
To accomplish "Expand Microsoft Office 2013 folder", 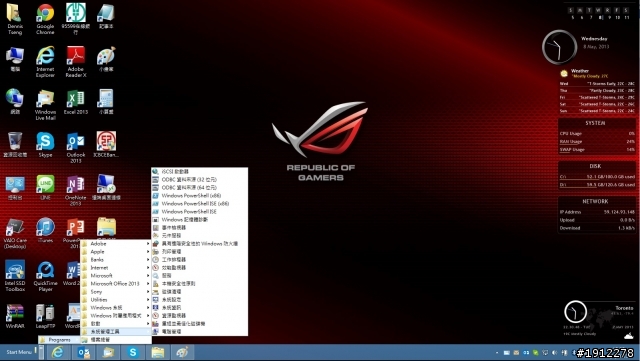I will (116, 283).
